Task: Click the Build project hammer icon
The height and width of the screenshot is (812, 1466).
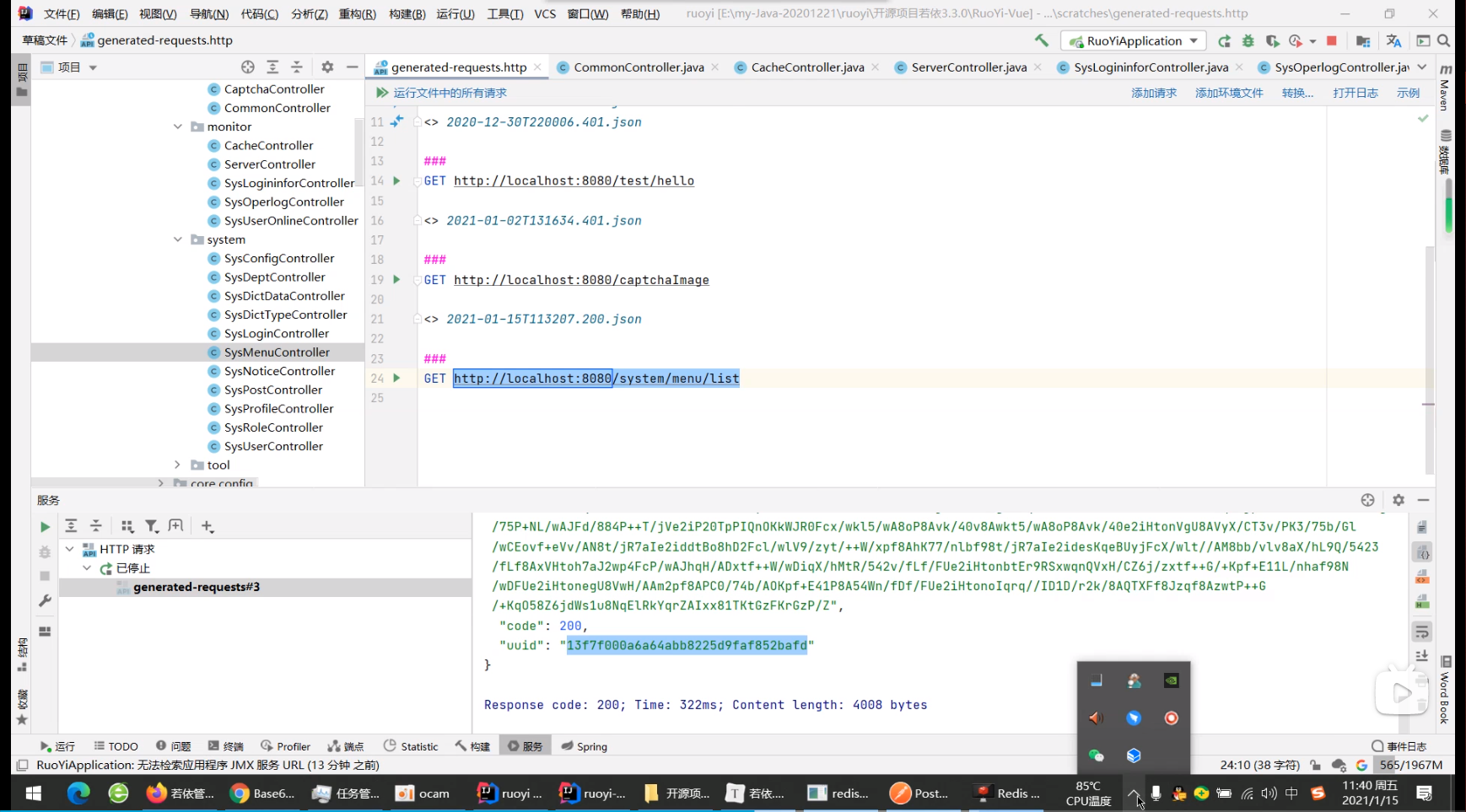Action: (1042, 40)
